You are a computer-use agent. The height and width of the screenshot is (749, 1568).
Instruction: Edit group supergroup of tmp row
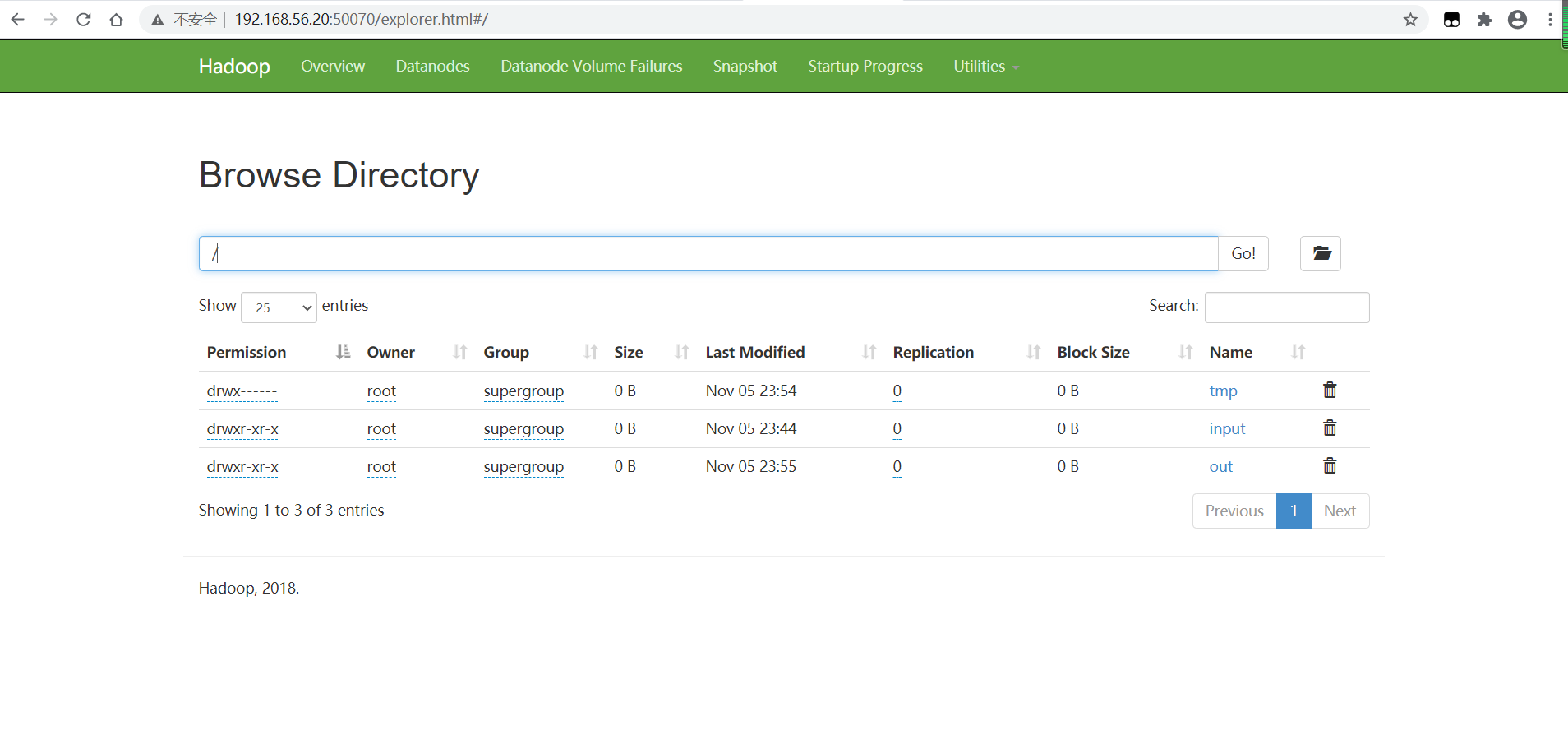[x=523, y=391]
